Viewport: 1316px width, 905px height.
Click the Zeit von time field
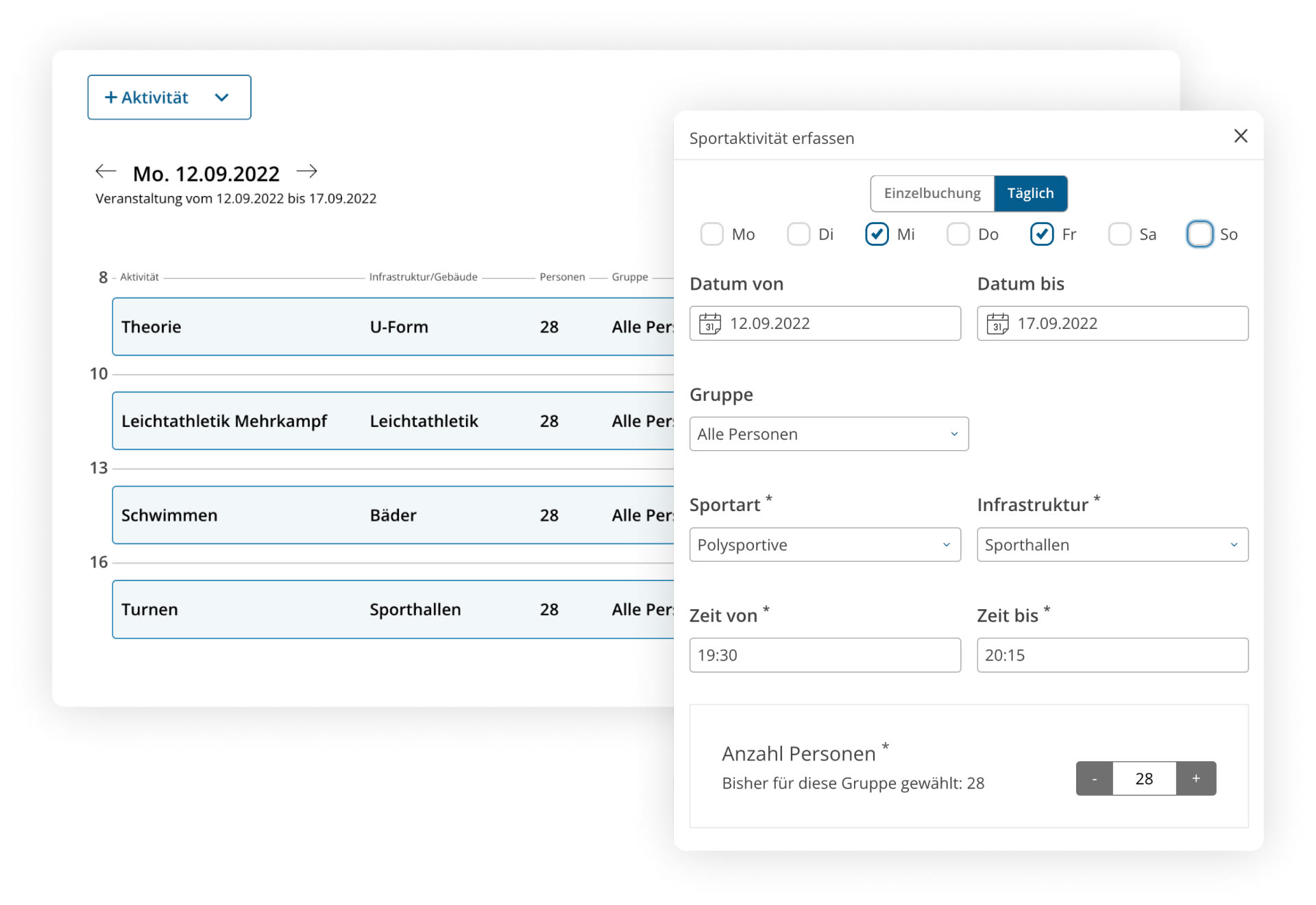[825, 655]
